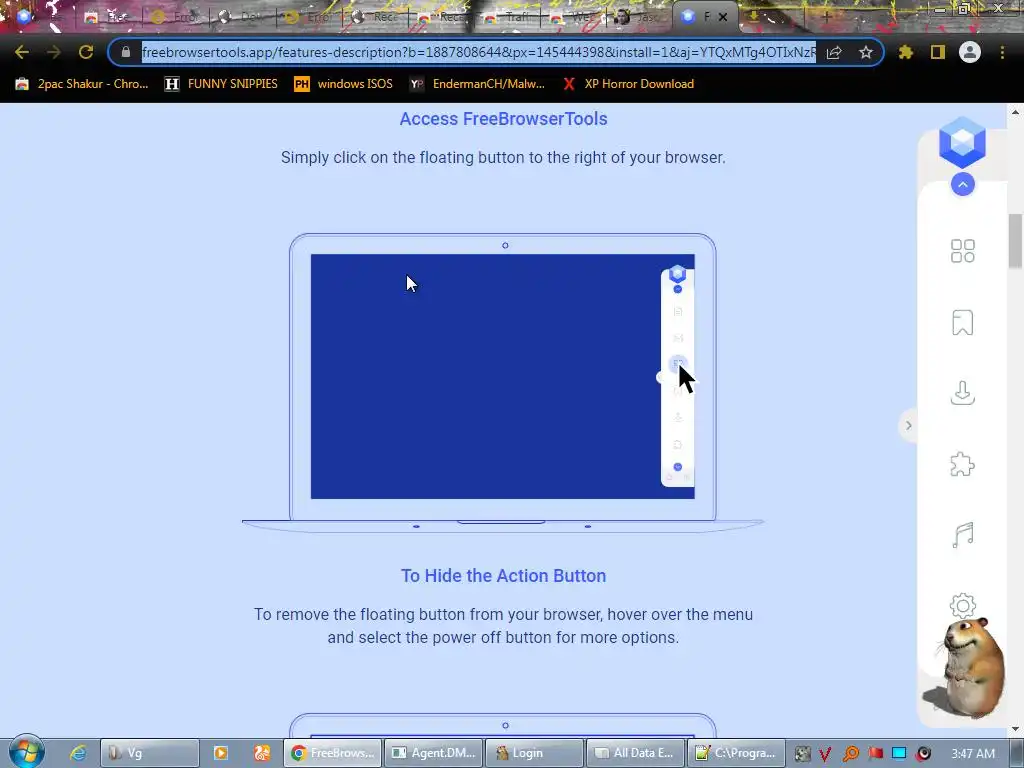This screenshot has width=1024, height=768.
Task: Switch to the Traffi... tab
Action: [508, 18]
